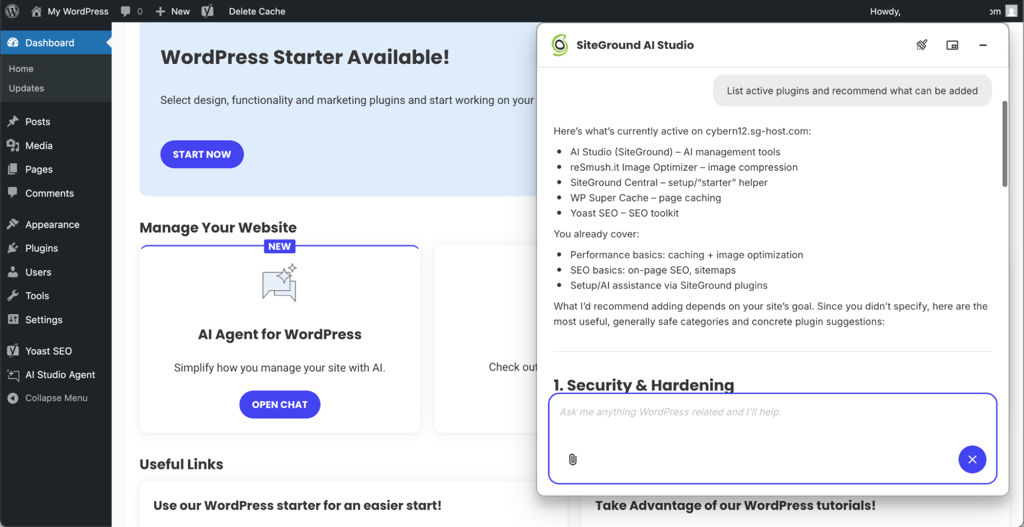The width and height of the screenshot is (1024, 527).
Task: Click the round blue X button in chat input
Action: click(972, 459)
